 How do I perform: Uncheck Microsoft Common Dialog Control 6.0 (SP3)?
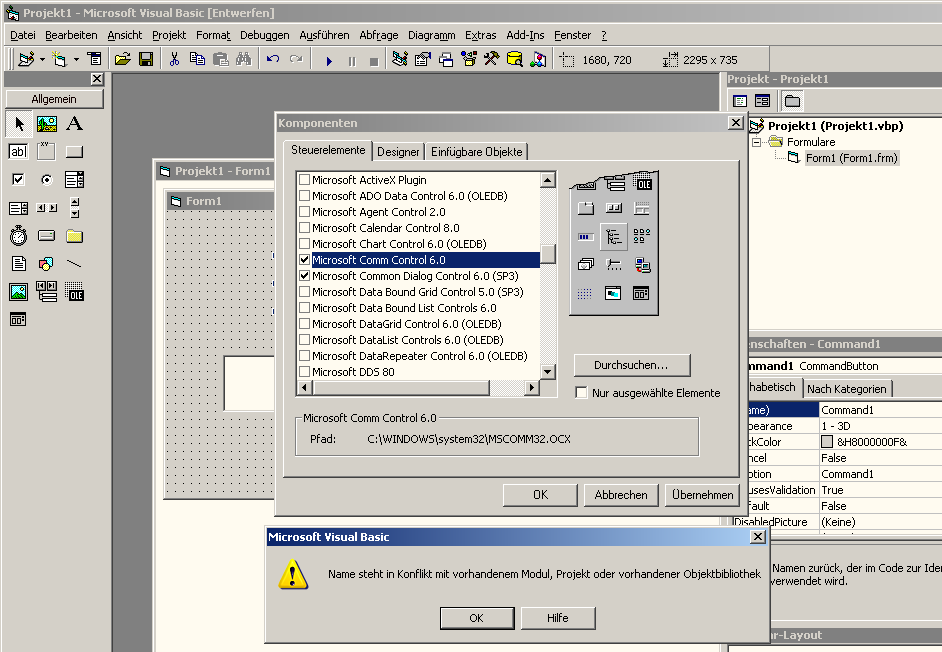[305, 276]
